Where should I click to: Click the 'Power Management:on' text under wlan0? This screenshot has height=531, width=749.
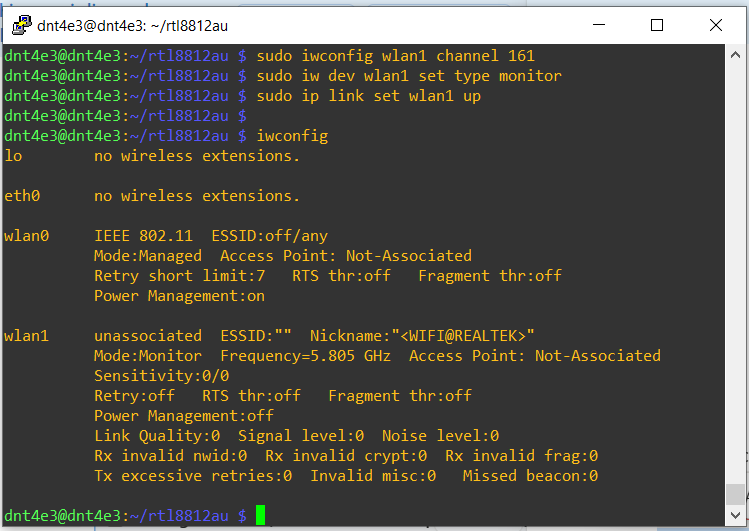(179, 296)
